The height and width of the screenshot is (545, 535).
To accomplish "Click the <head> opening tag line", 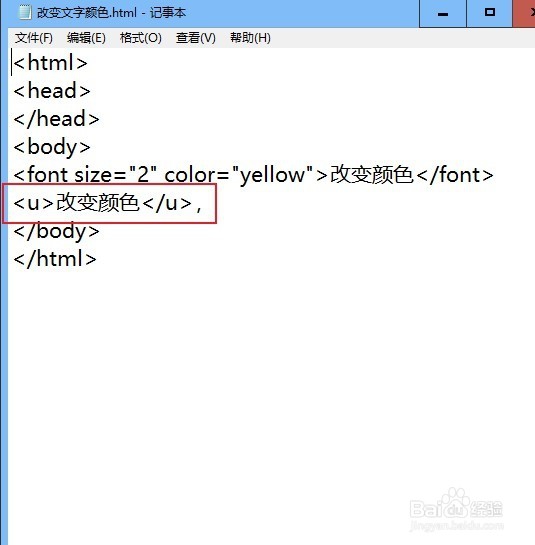I will 52,91.
